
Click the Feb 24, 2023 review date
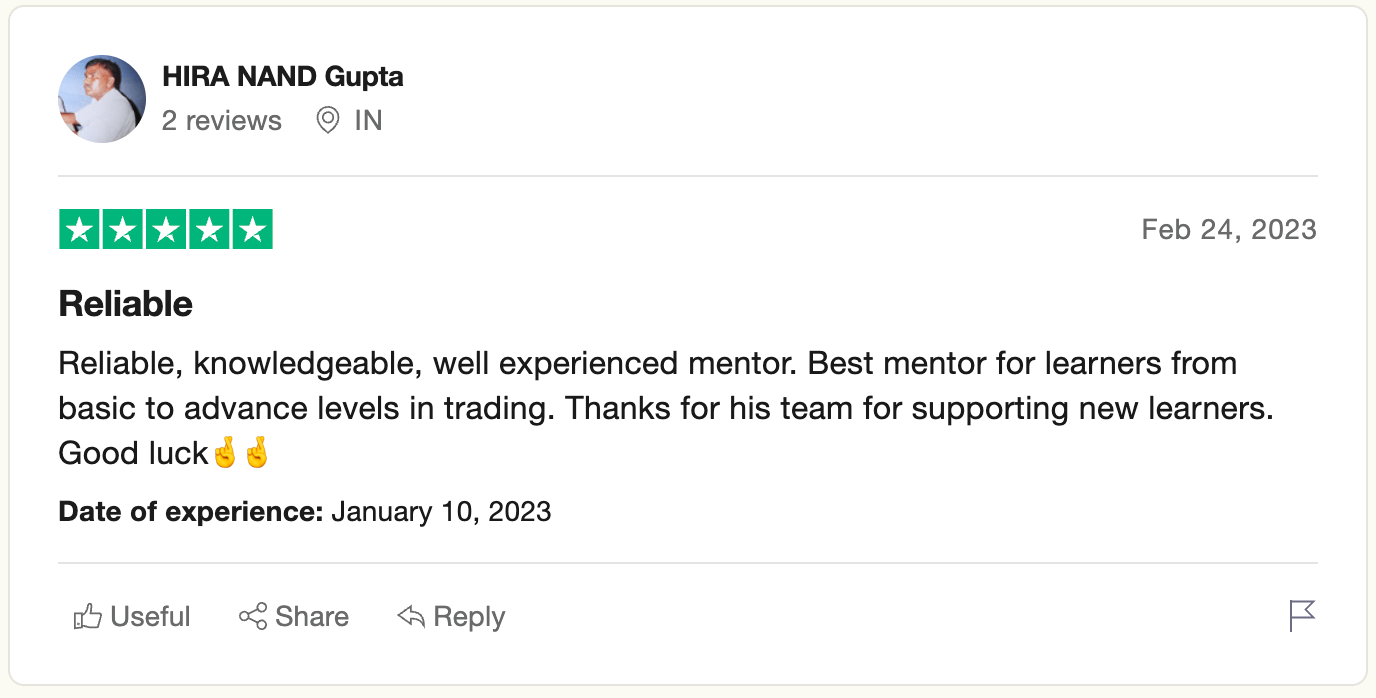click(x=1228, y=230)
